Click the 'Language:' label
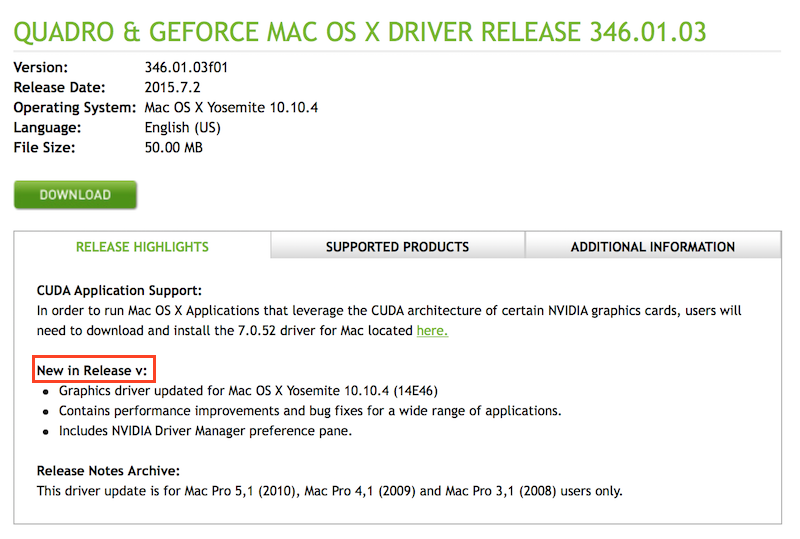 pyautogui.click(x=47, y=128)
